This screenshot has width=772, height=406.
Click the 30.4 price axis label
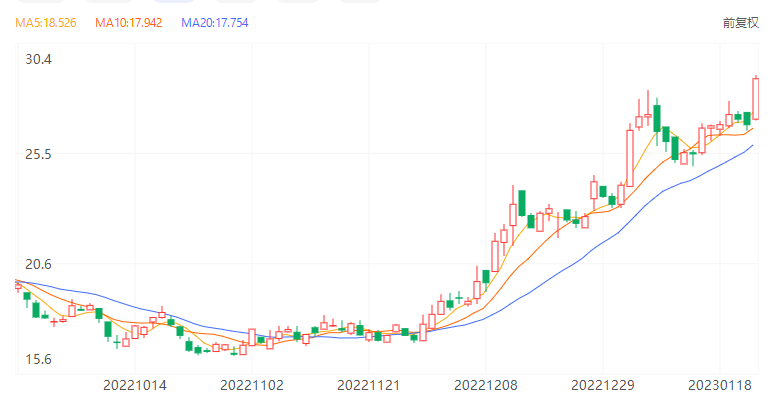click(x=38, y=60)
